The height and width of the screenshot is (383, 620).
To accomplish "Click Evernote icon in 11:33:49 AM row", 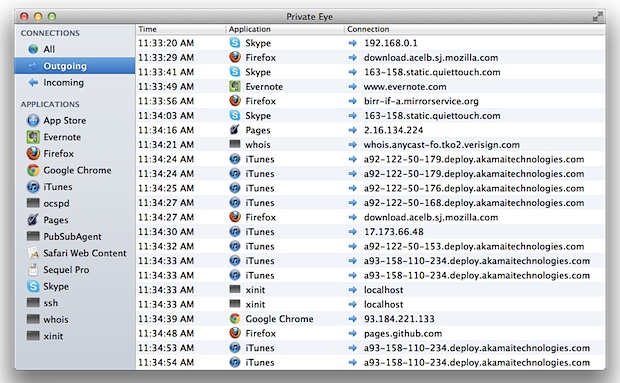I will [x=235, y=86].
